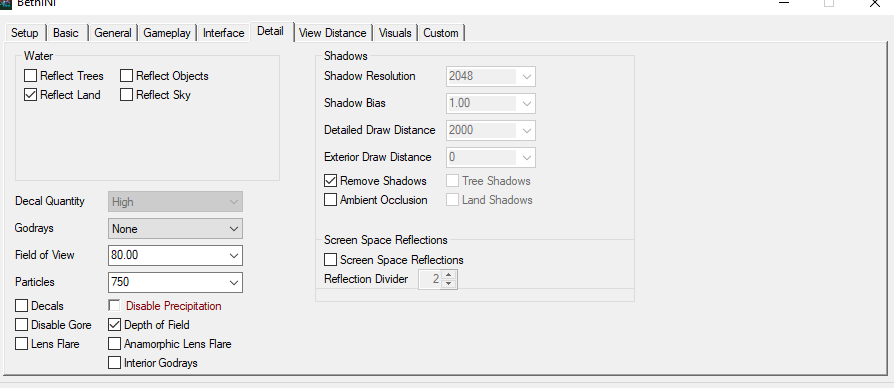The width and height of the screenshot is (894, 388).
Task: Select the Custom tab
Action: 441,33
